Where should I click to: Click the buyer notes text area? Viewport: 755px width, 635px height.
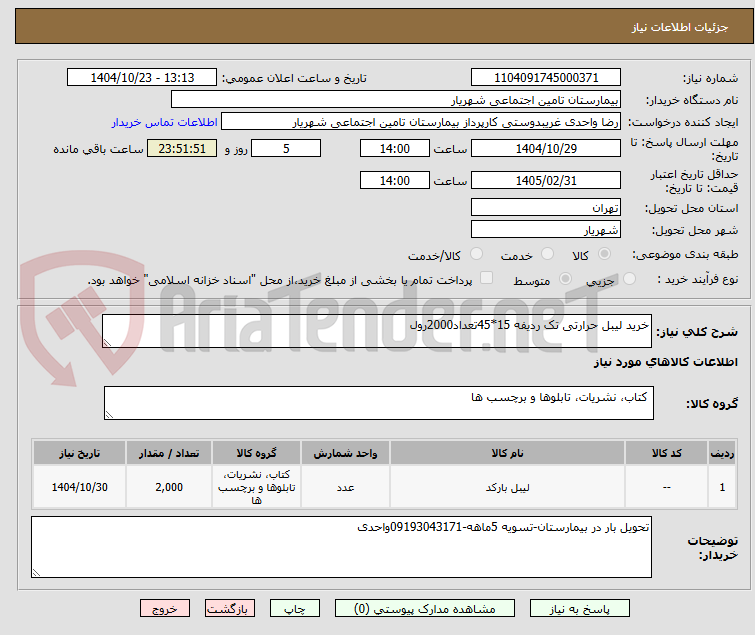point(341,547)
